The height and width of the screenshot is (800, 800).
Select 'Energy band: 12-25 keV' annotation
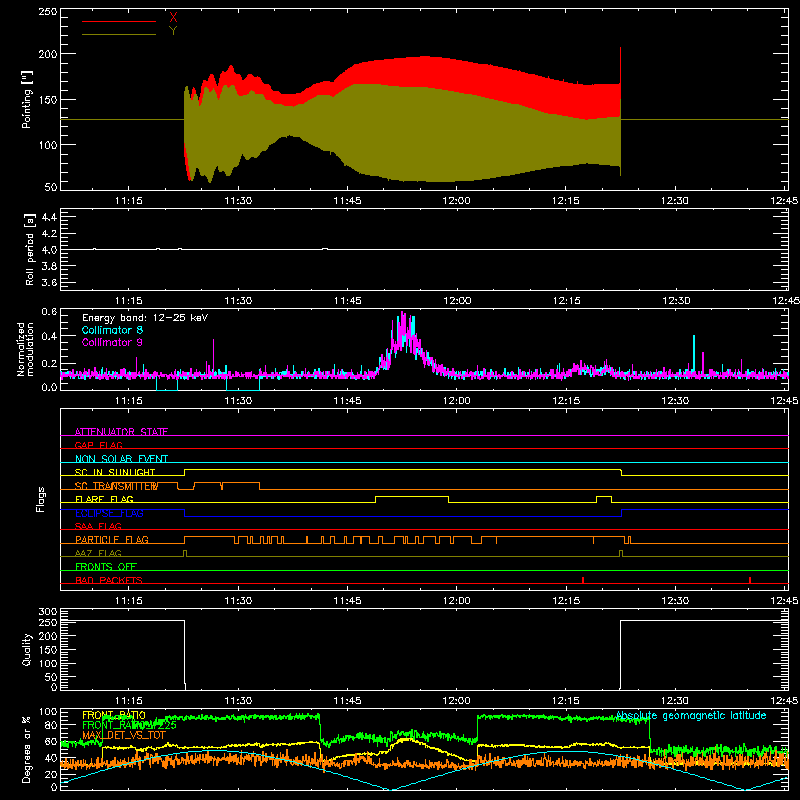145,318
